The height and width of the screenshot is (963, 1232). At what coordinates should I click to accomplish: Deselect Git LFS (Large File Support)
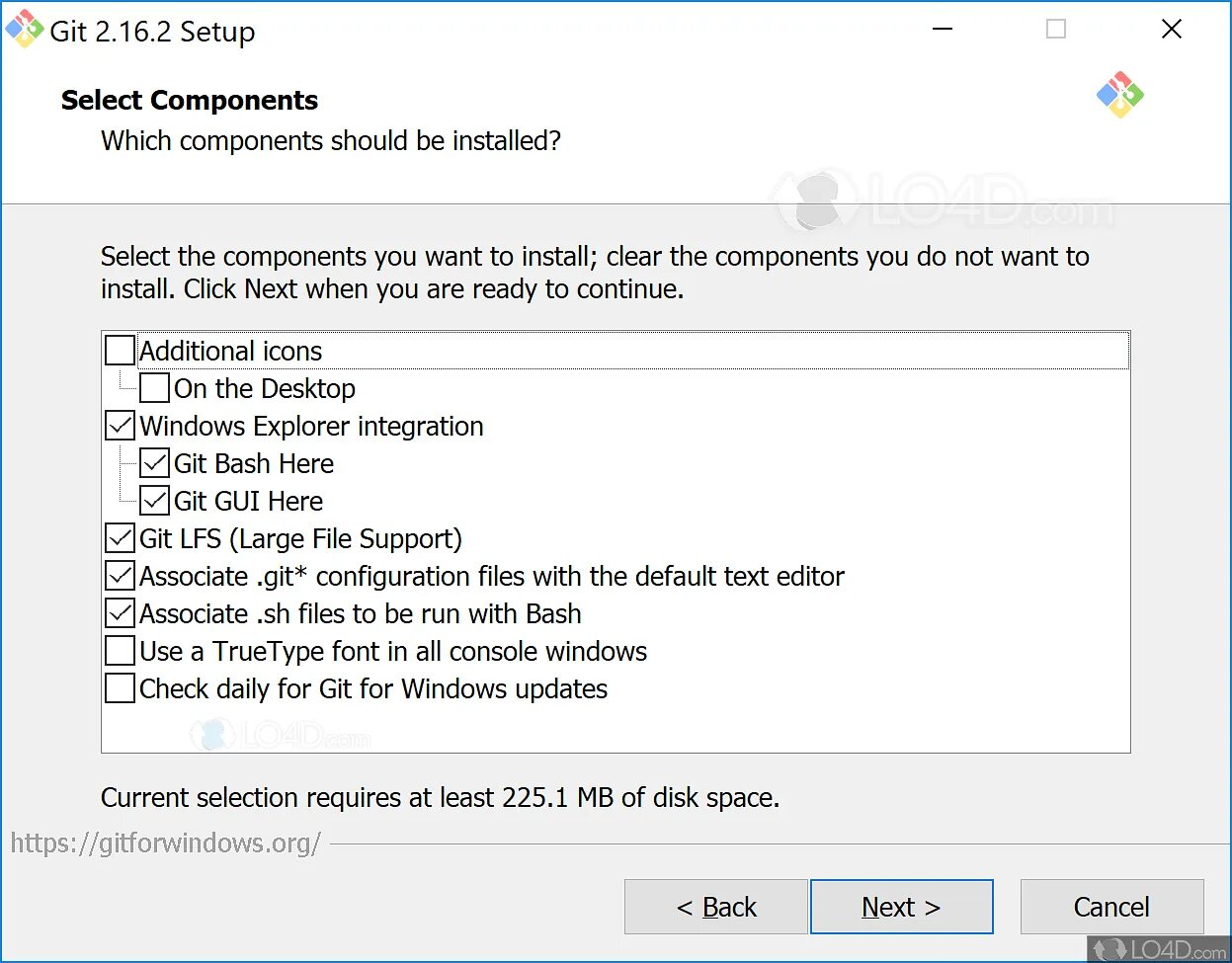pos(121,538)
